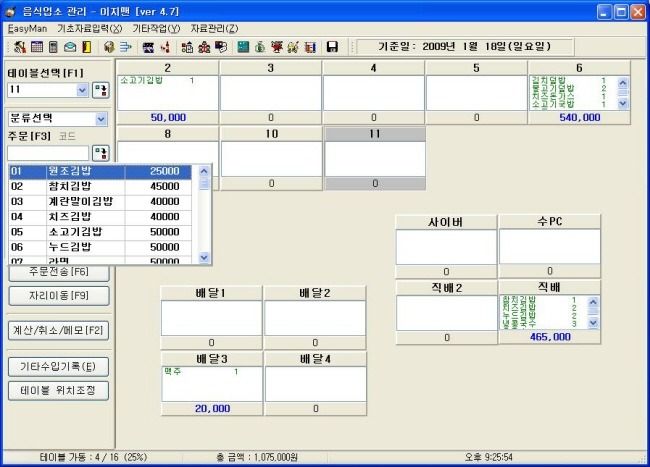Screen dimensions: 650x467
Task: Open the 기타작업(Y) menu
Action: 156,29
